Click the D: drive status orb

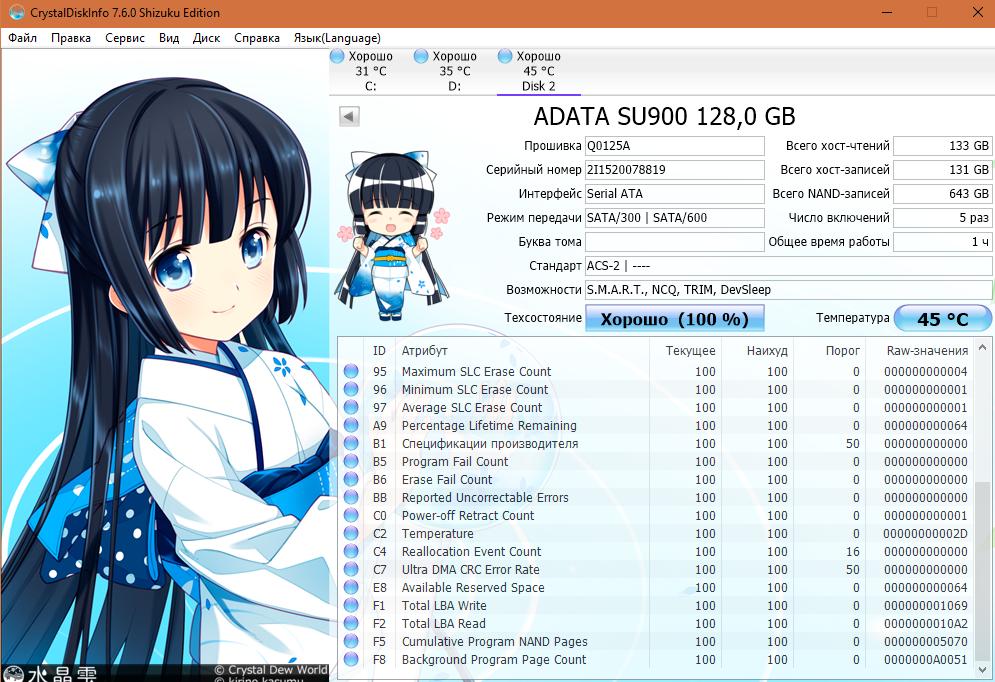(x=421, y=56)
